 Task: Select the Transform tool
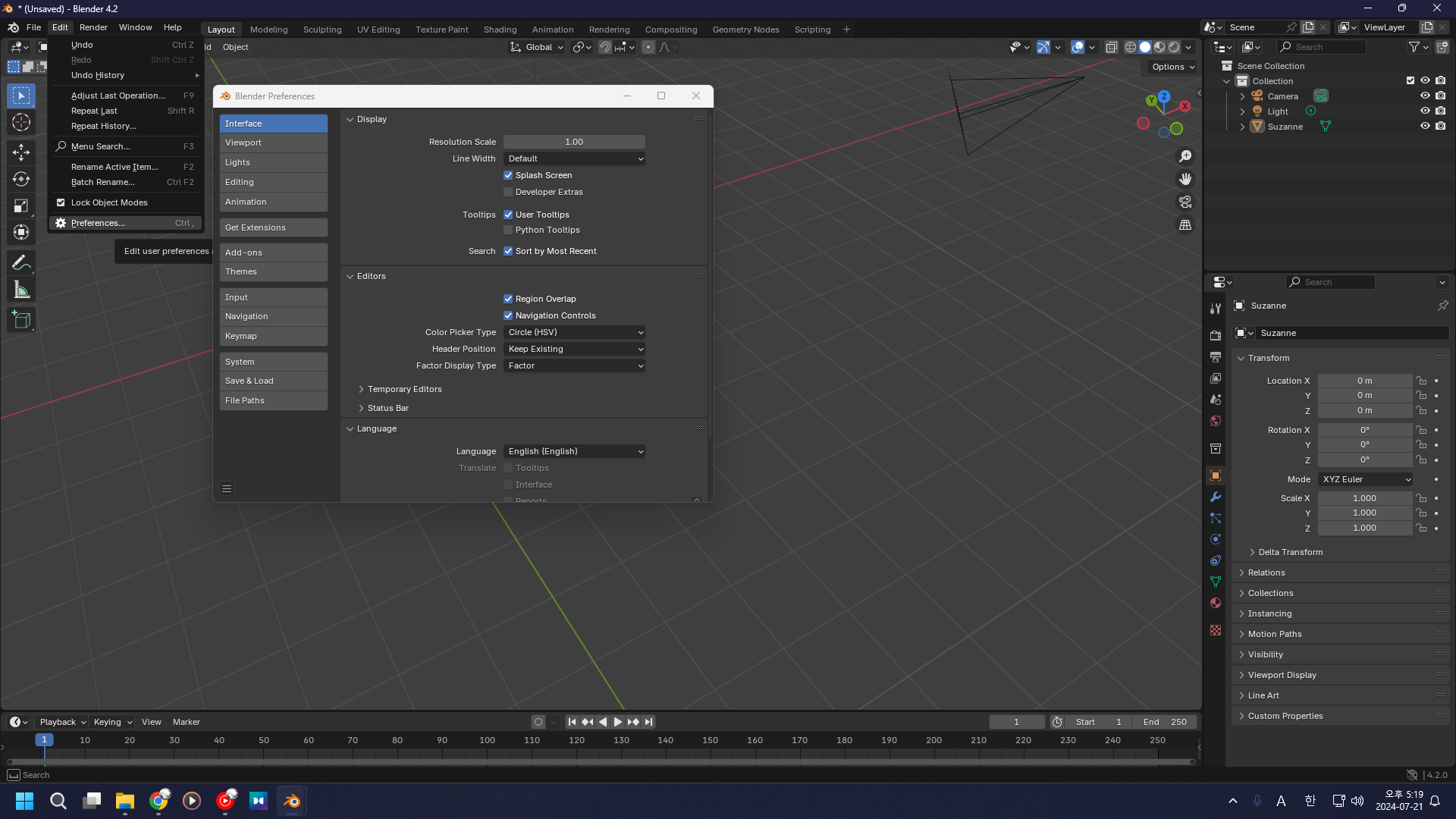21,232
